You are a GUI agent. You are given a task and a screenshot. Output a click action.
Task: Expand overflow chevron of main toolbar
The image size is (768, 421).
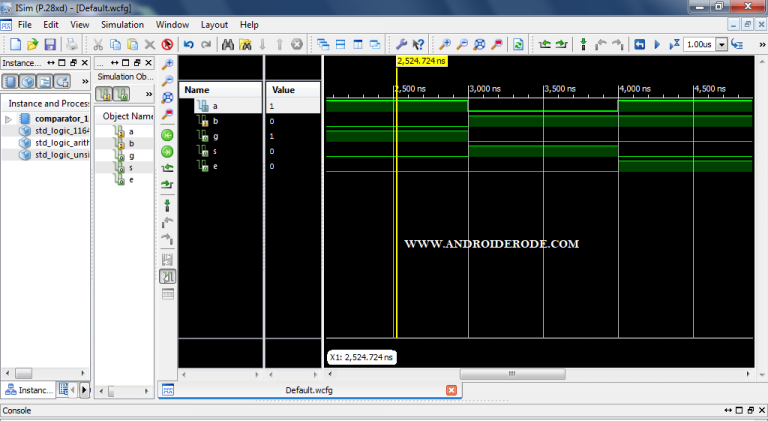762,45
